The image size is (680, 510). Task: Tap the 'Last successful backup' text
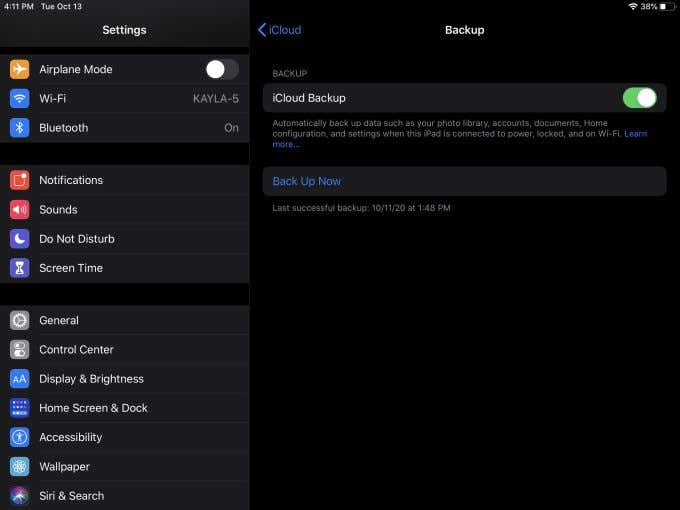coord(361,208)
